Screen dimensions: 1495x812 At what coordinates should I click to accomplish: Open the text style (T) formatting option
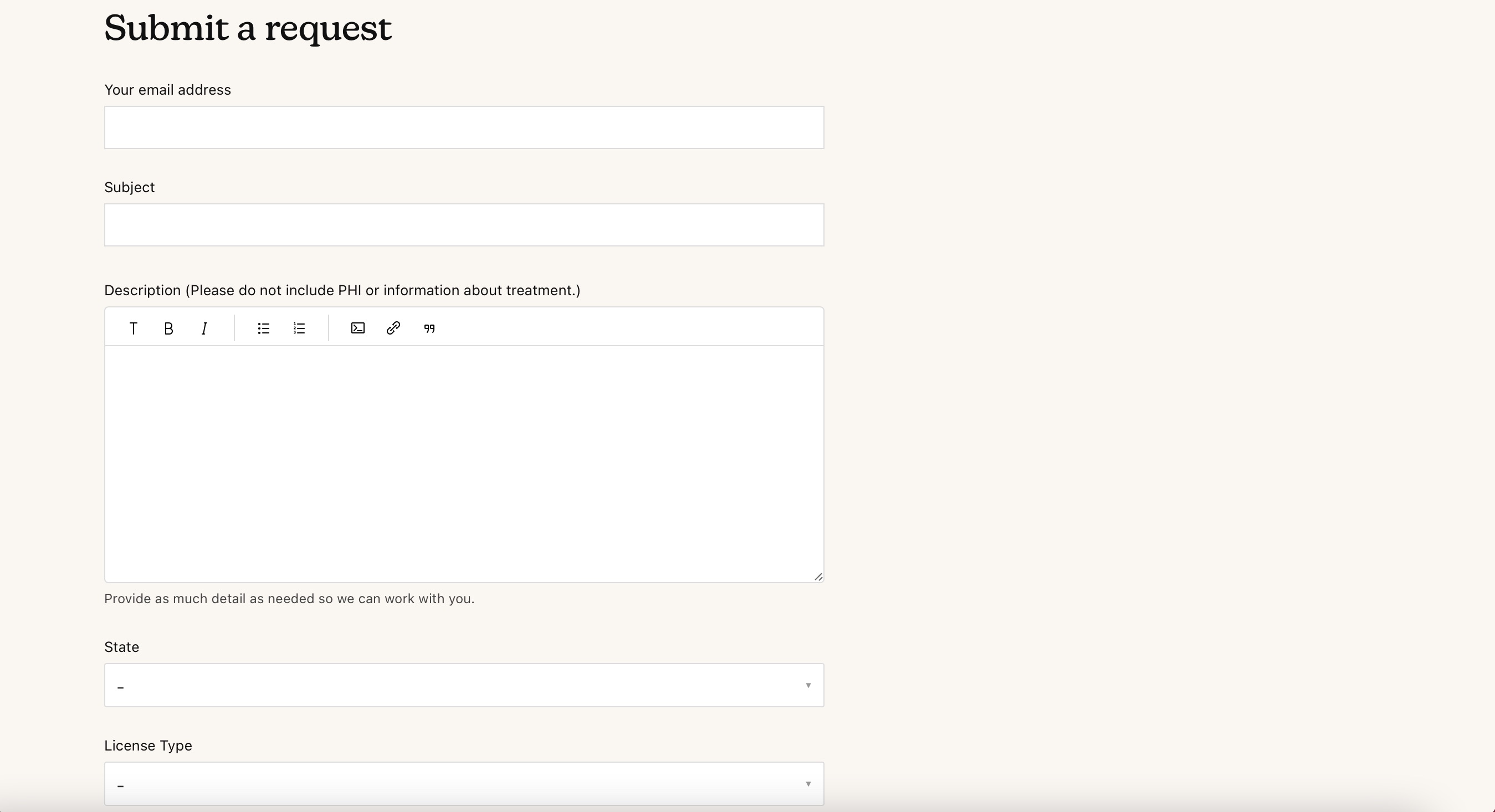[133, 328]
